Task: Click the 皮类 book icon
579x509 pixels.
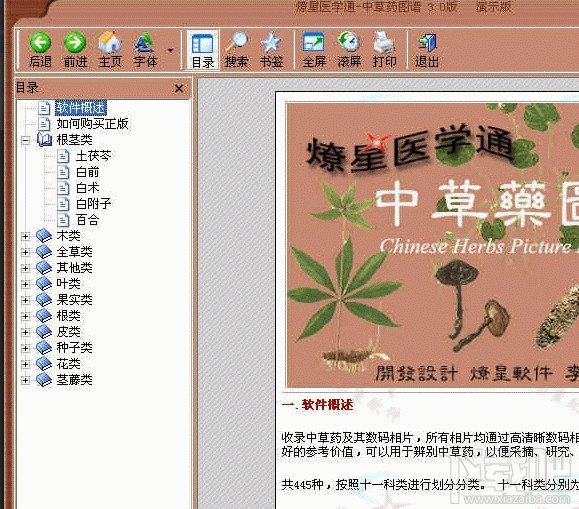Action: point(44,331)
